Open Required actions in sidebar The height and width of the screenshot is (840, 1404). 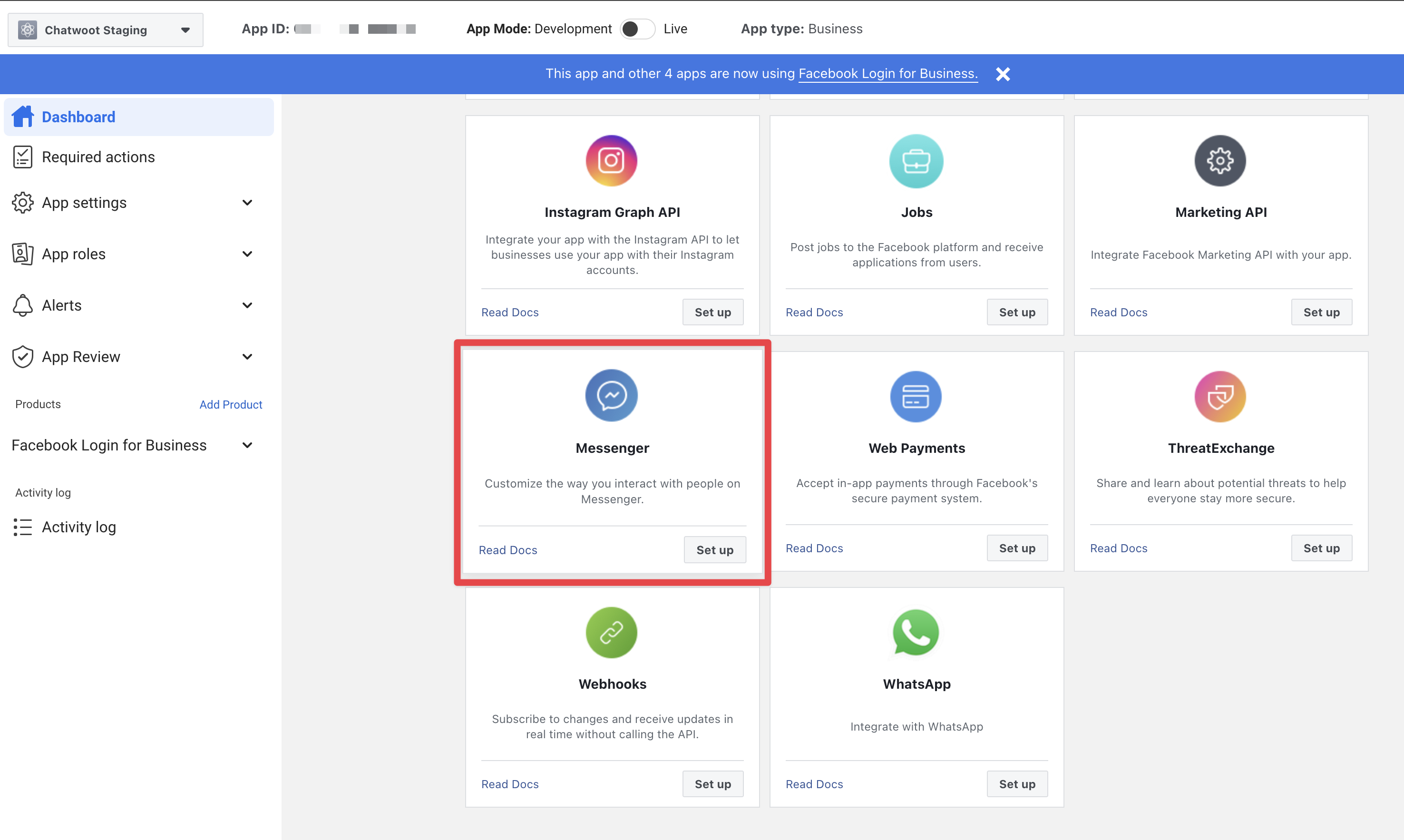pyautogui.click(x=98, y=157)
